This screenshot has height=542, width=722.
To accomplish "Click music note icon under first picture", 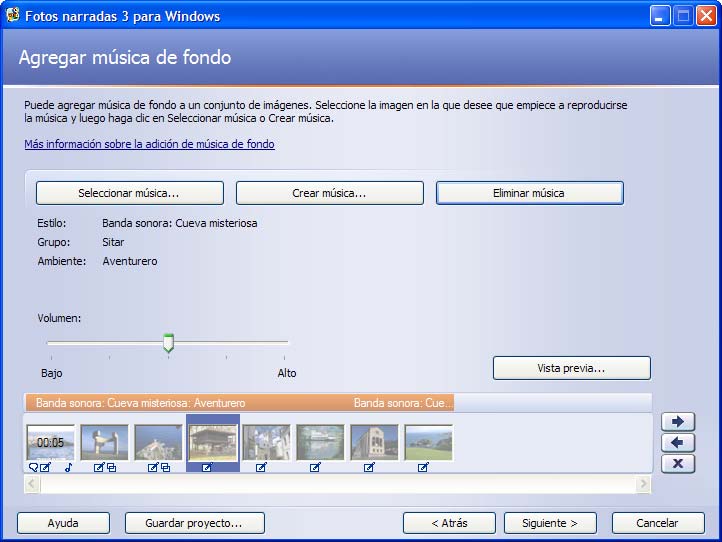I will pos(69,467).
